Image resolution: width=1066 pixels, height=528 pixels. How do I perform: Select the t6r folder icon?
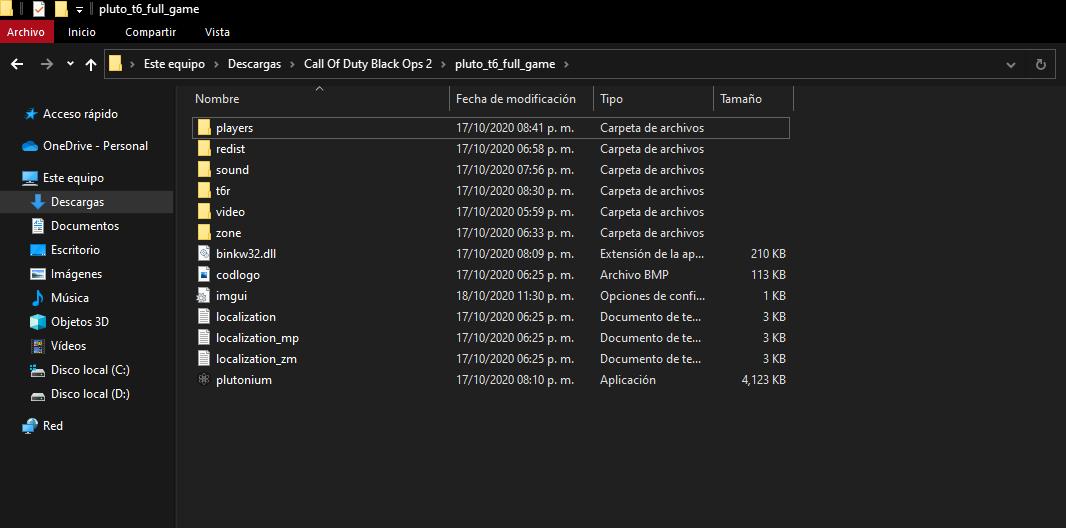point(204,191)
